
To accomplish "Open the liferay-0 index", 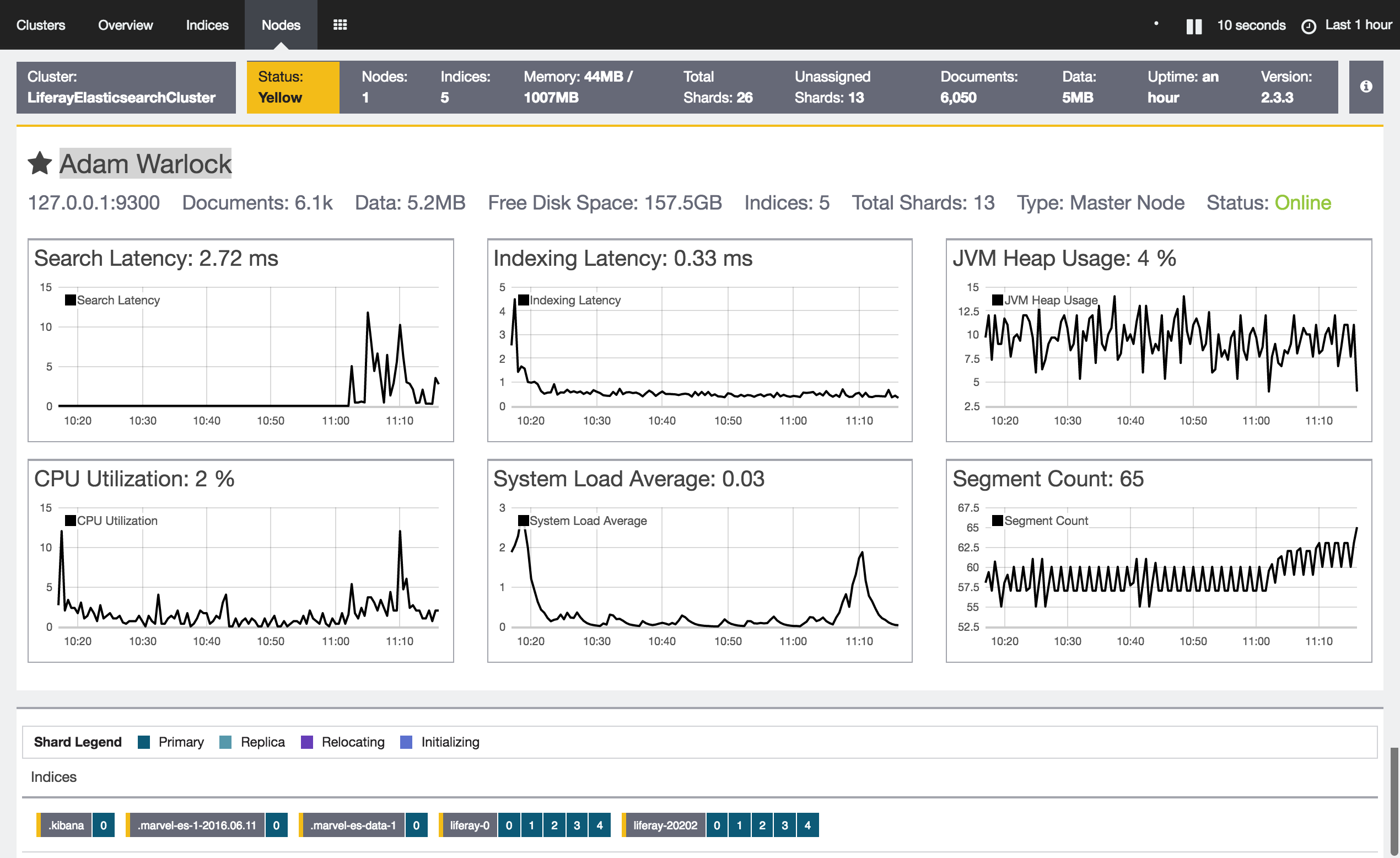I will (469, 825).
